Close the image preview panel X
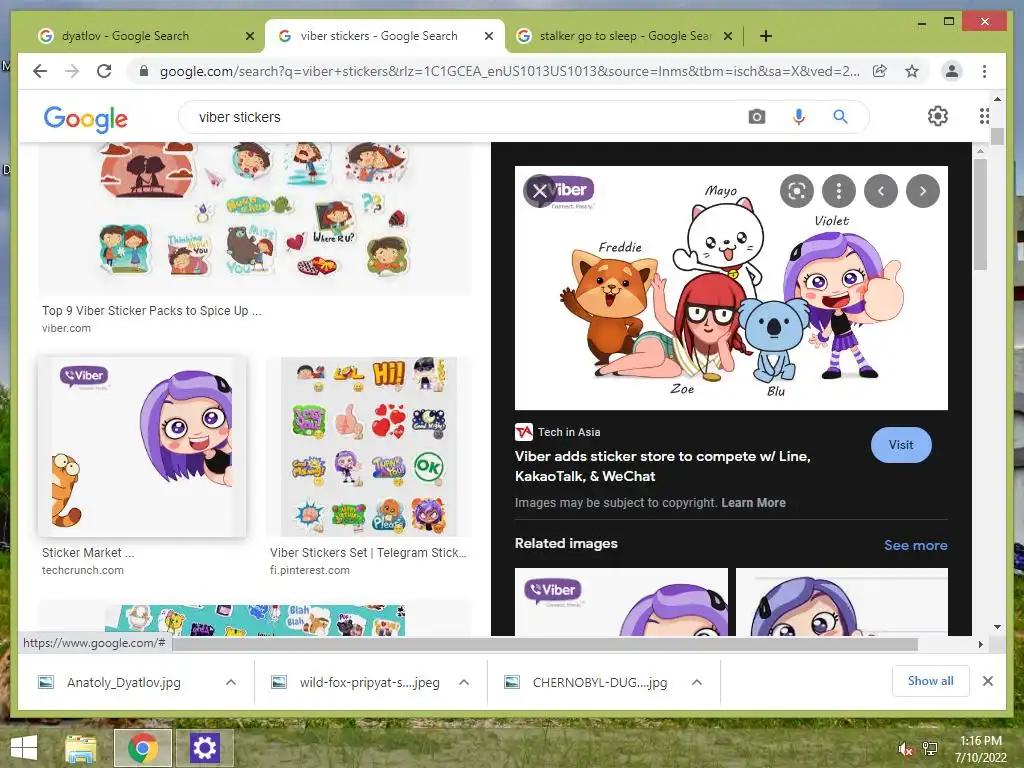This screenshot has width=1024, height=768. coord(539,191)
